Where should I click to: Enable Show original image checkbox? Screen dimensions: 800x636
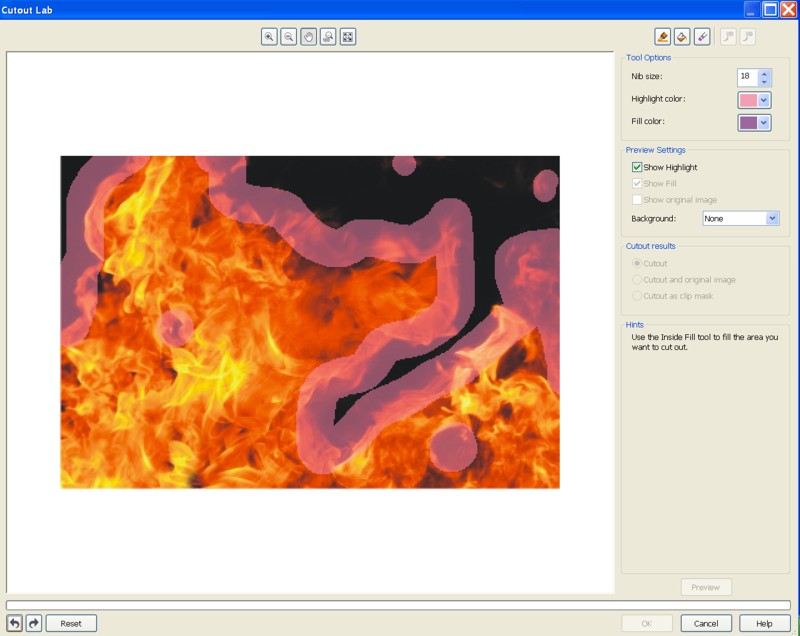[x=637, y=199]
